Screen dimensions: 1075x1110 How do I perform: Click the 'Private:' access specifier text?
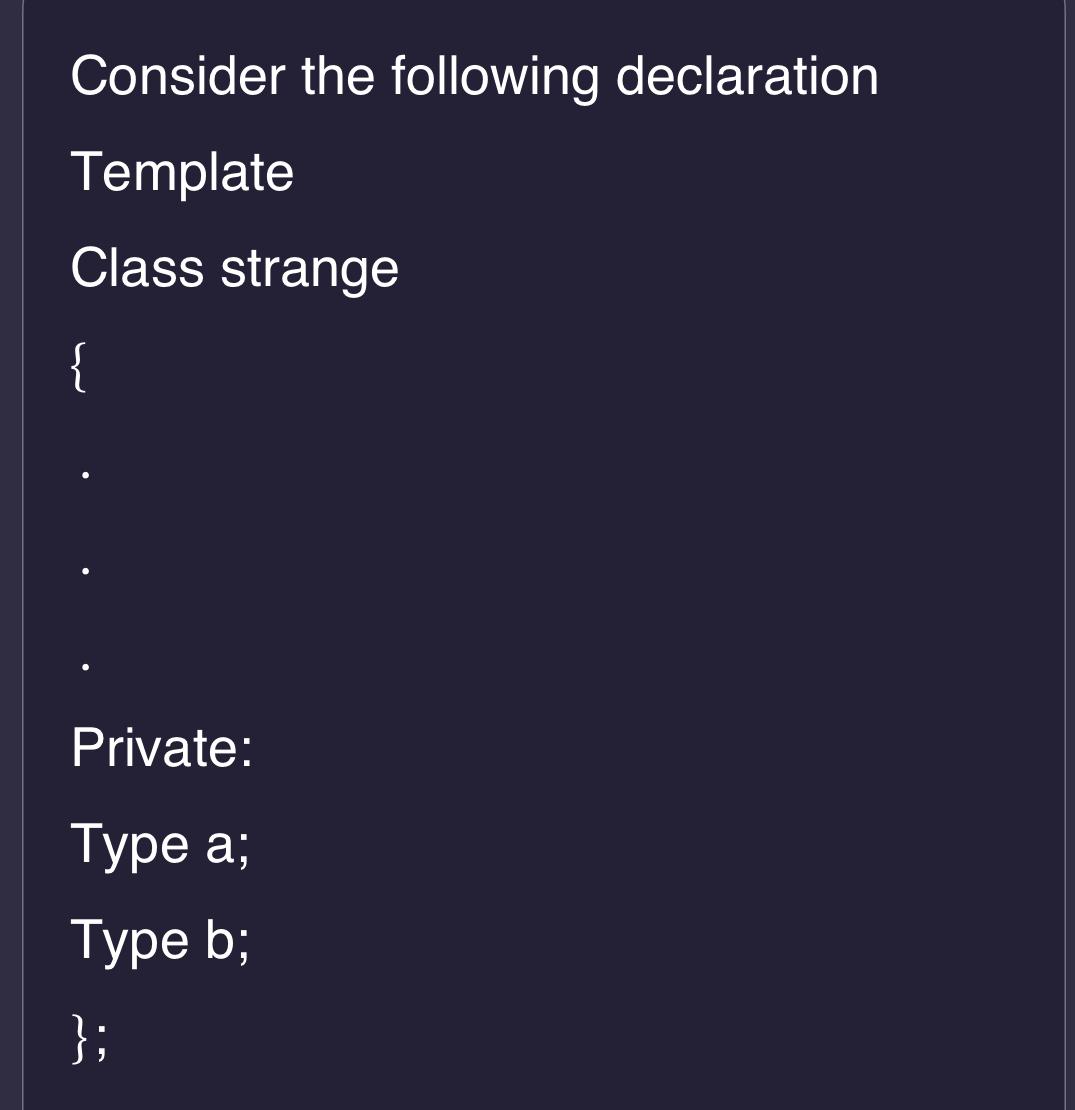161,748
